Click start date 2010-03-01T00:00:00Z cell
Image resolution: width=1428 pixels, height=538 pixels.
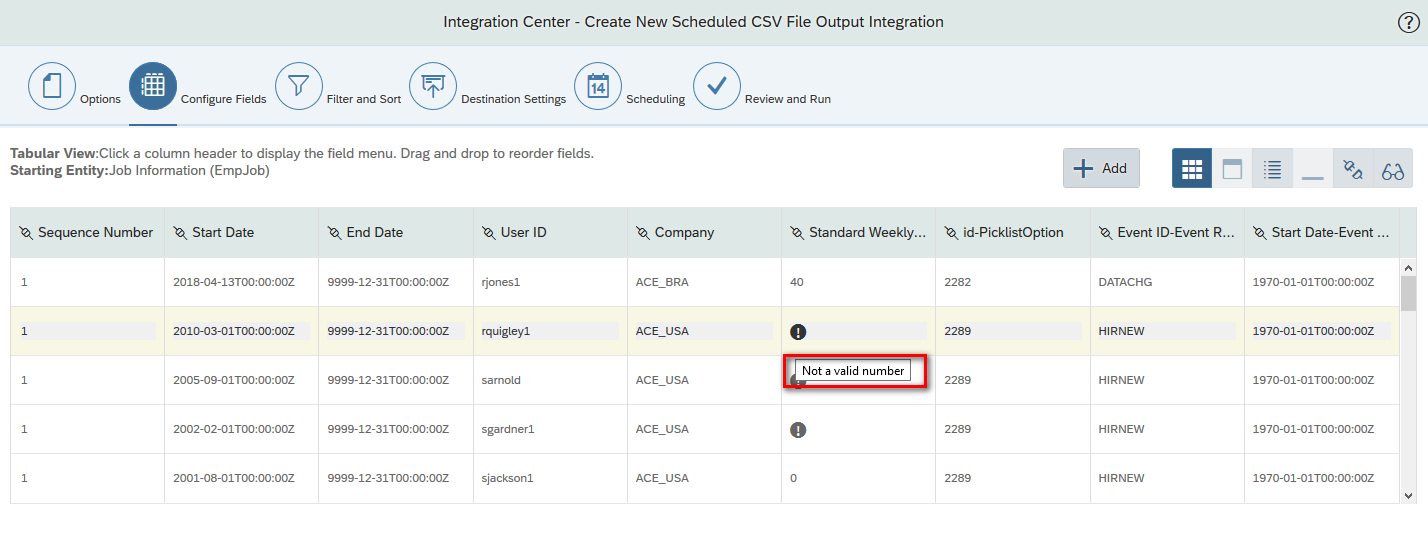coord(242,331)
